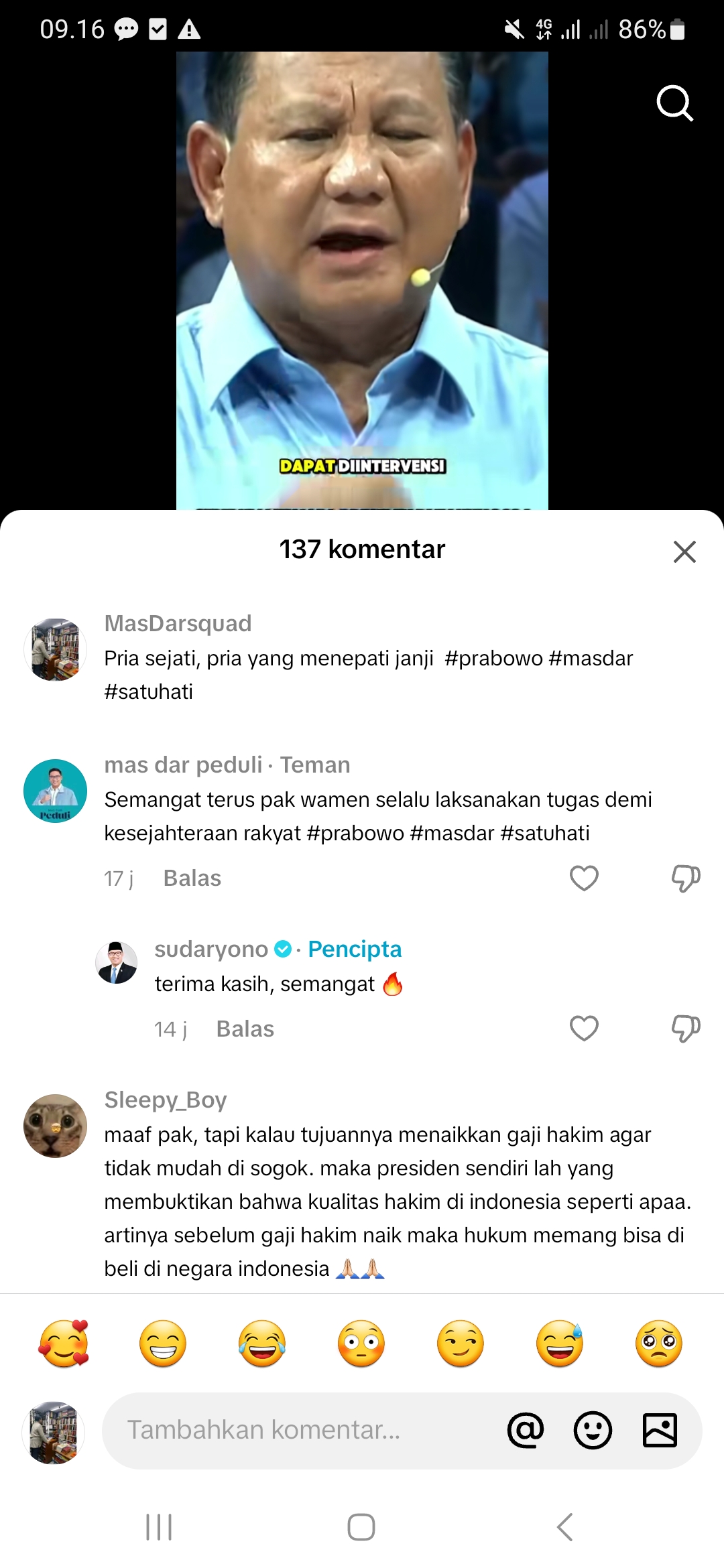Dislike mas dar peduli's comment
The height and width of the screenshot is (1568, 724).
pyautogui.click(x=686, y=878)
